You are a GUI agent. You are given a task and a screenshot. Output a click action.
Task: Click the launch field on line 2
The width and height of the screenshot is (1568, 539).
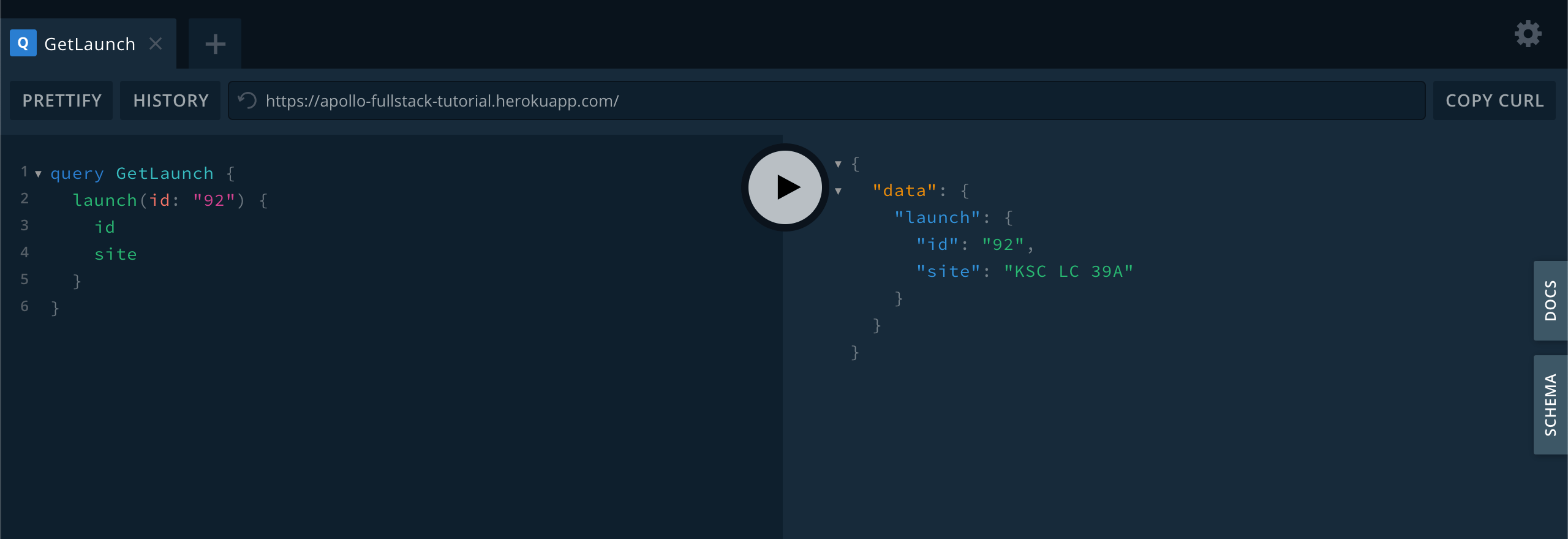105,200
